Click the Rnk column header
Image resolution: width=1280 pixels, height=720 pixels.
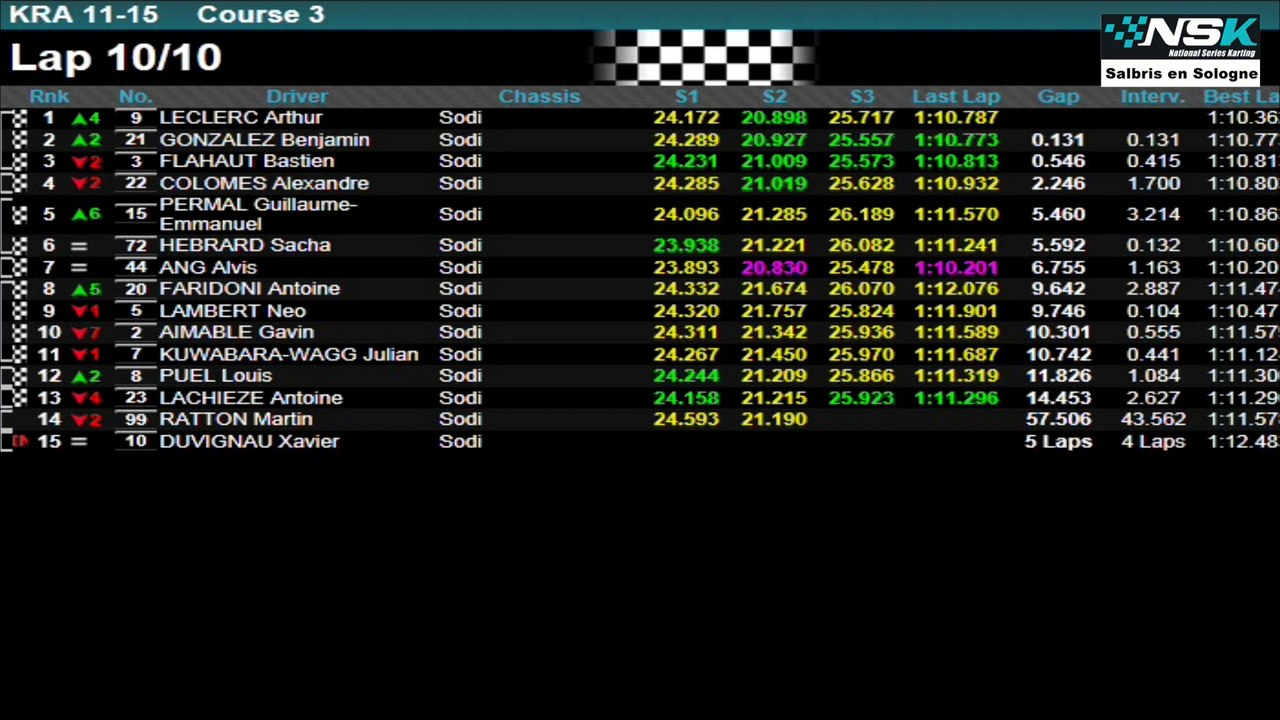tap(49, 97)
